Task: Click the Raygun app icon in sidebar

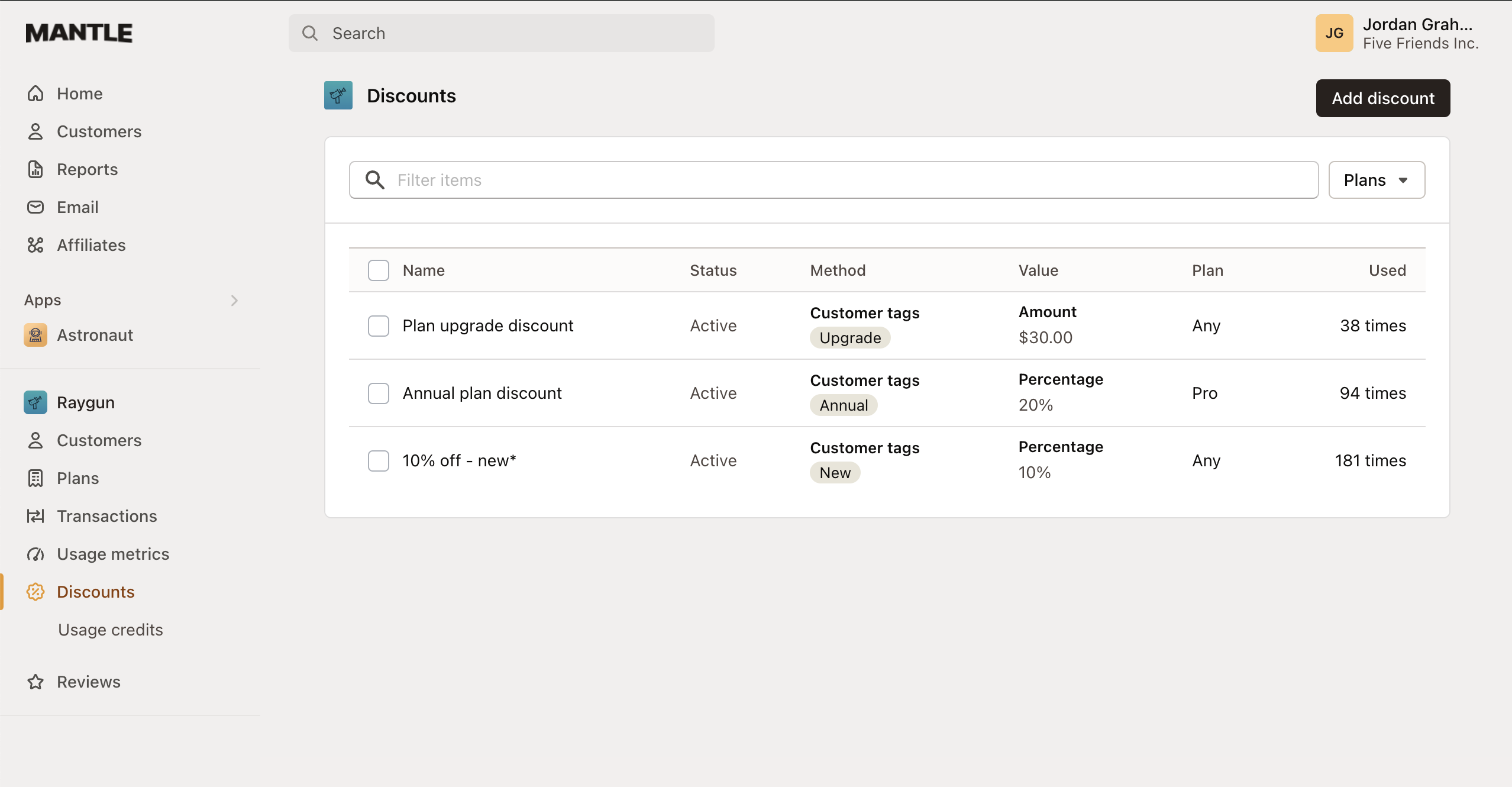Action: [35, 402]
